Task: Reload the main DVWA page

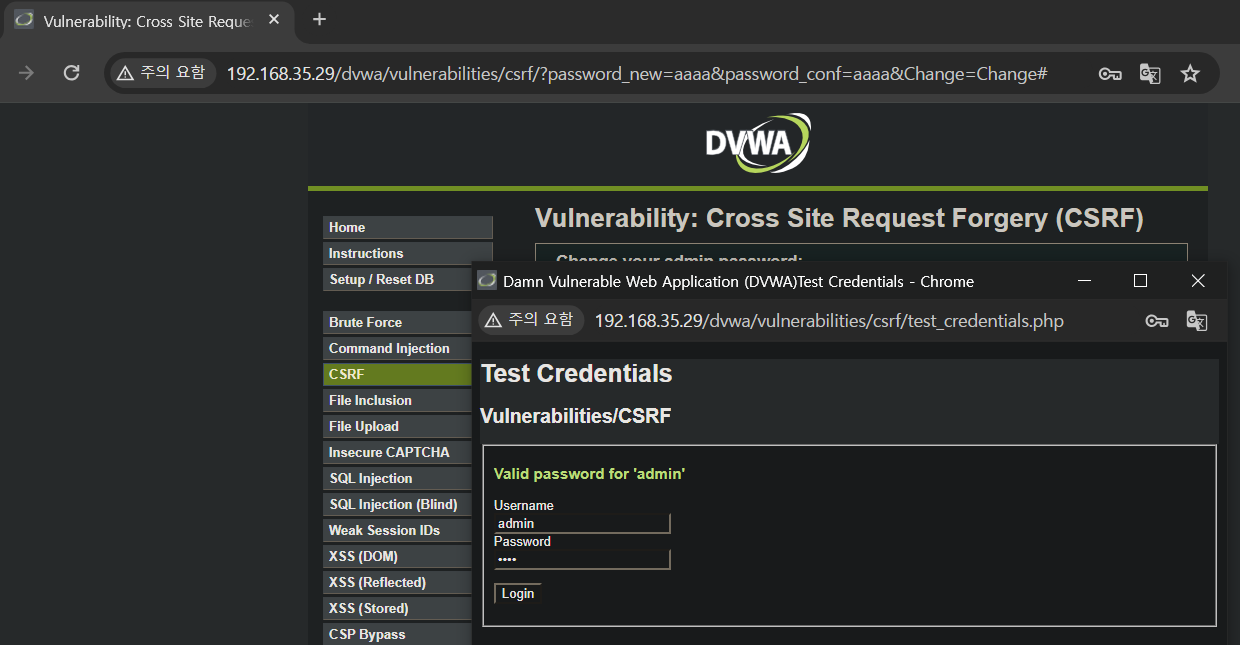Action: 71,73
